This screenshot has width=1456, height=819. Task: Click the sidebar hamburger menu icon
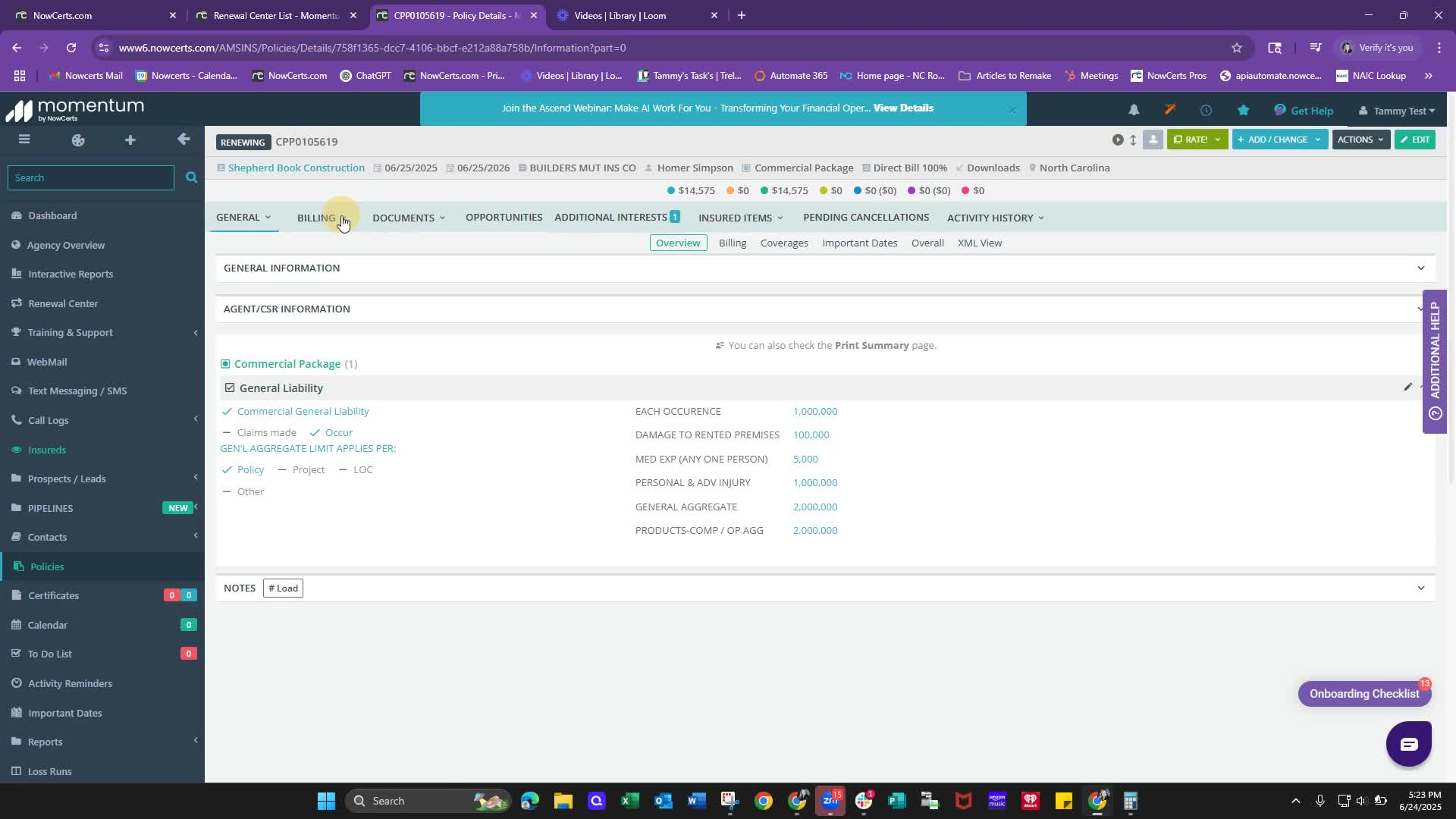click(x=24, y=140)
